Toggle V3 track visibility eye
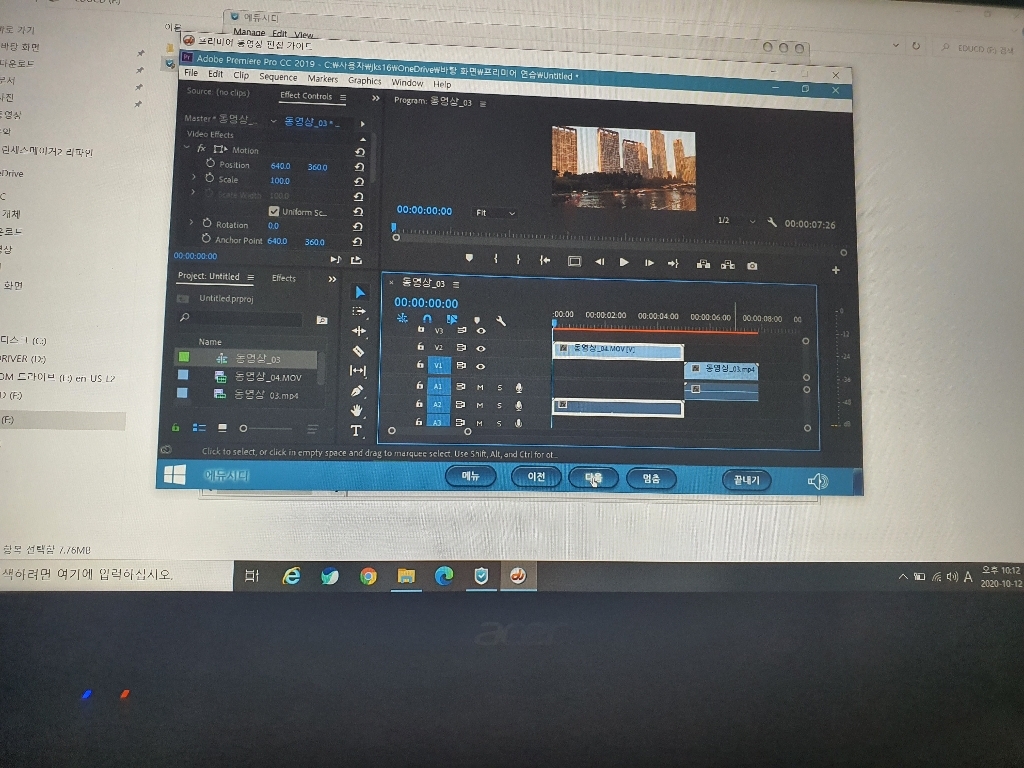This screenshot has height=768, width=1024. point(481,331)
